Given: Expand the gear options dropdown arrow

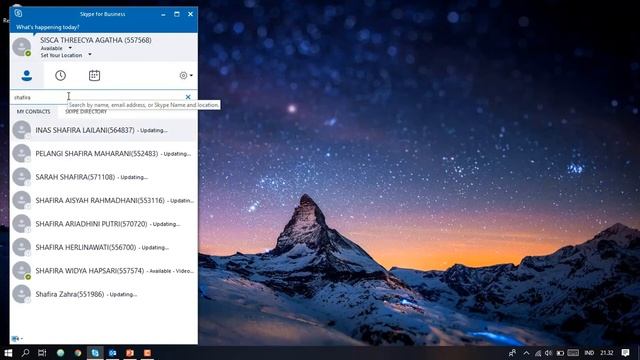Looking at the screenshot, I should pyautogui.click(x=191, y=76).
